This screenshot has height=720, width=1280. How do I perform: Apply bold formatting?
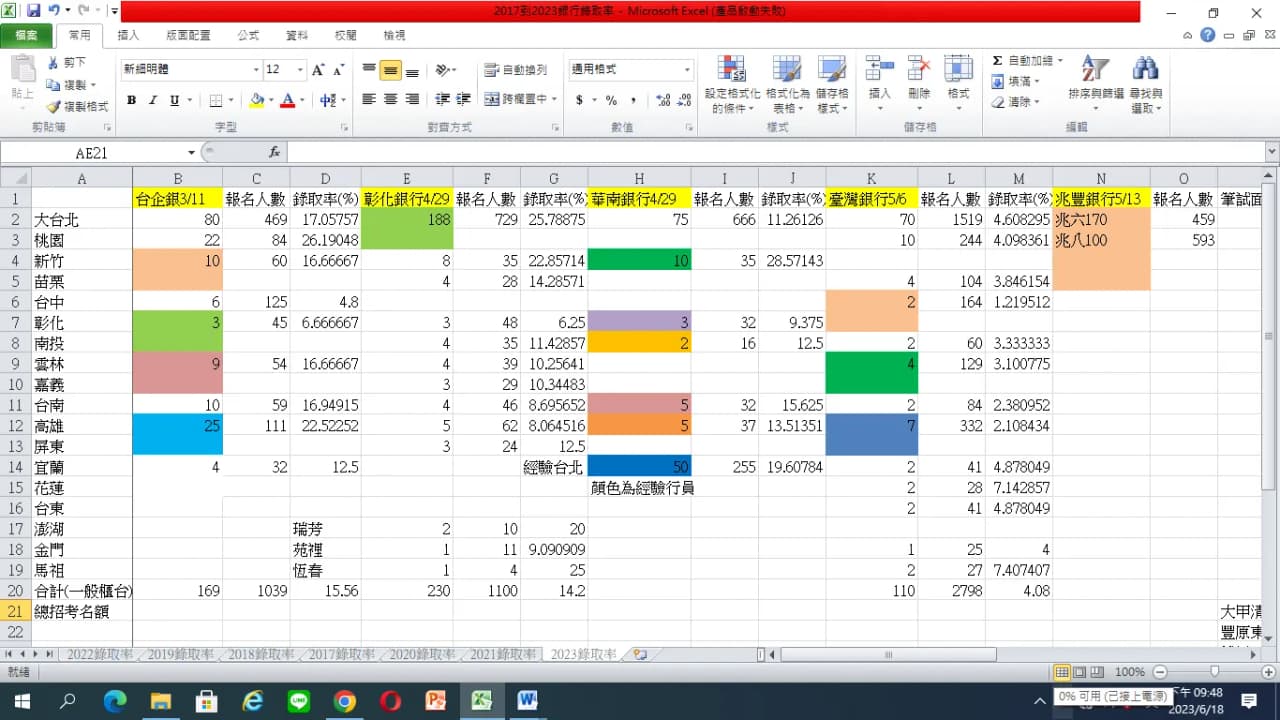(131, 100)
